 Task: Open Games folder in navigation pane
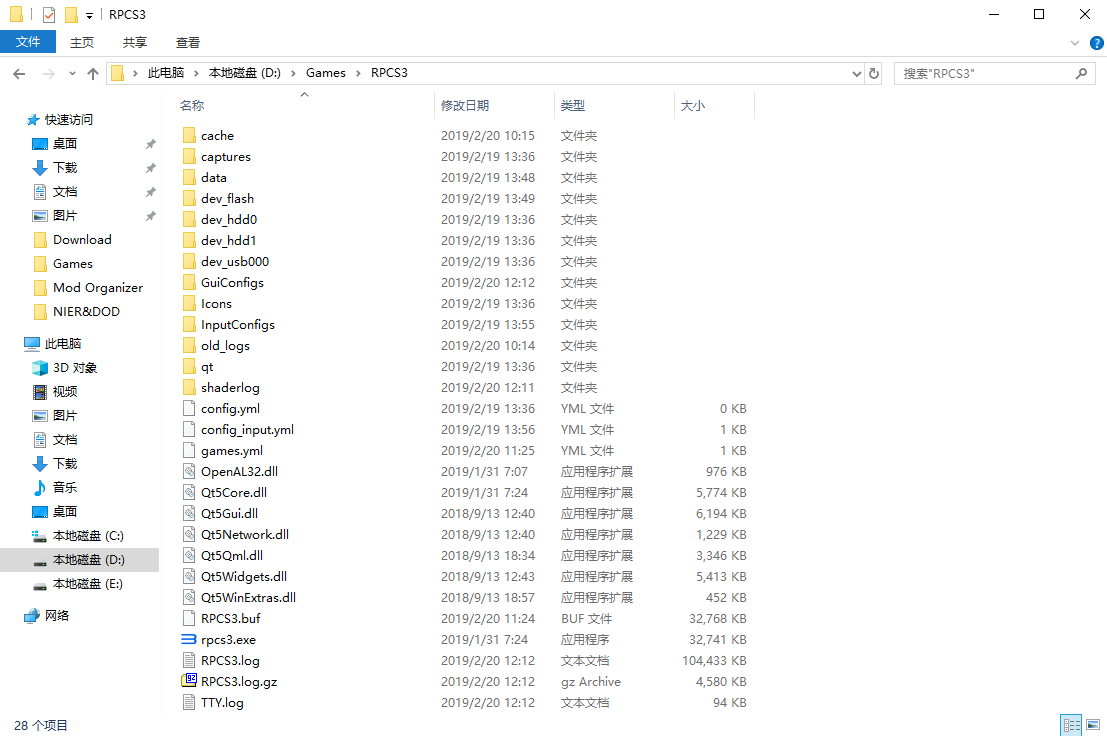(73, 264)
